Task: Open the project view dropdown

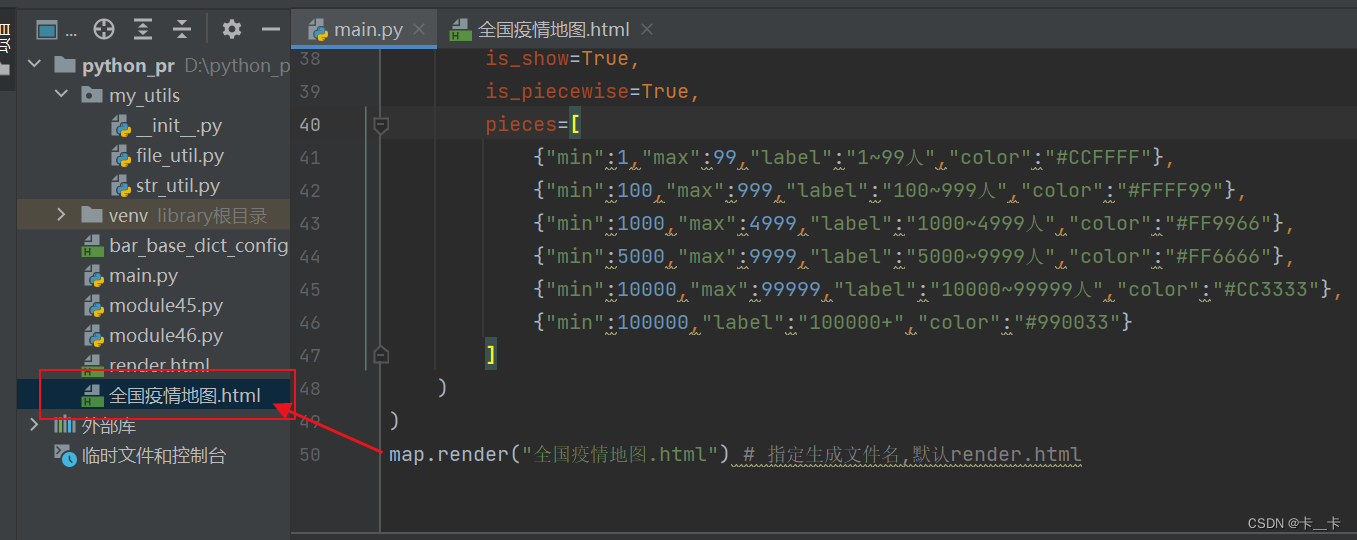Action: click(x=57, y=29)
